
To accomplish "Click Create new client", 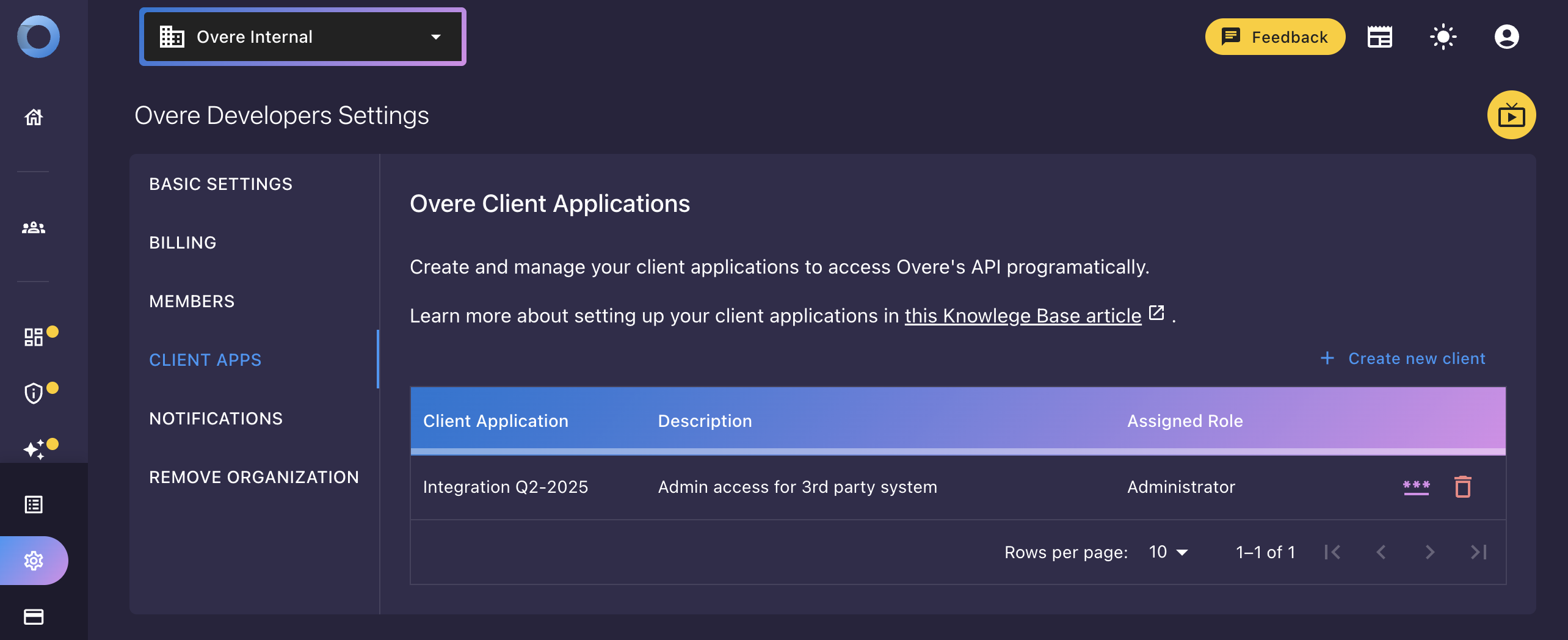I will coord(1403,358).
